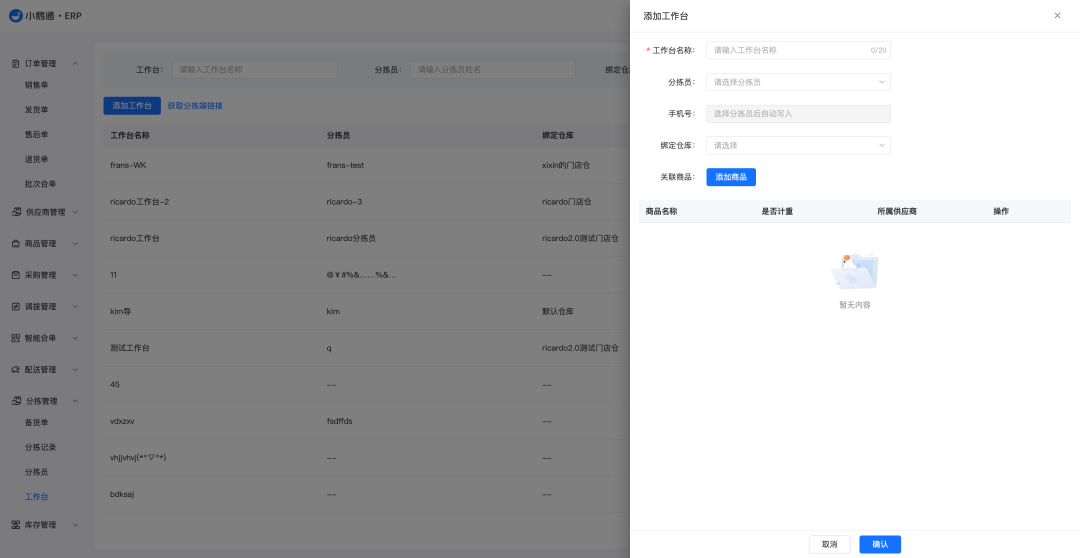
Task: Close the 添加工作台 drawer with X
Action: 1057,16
